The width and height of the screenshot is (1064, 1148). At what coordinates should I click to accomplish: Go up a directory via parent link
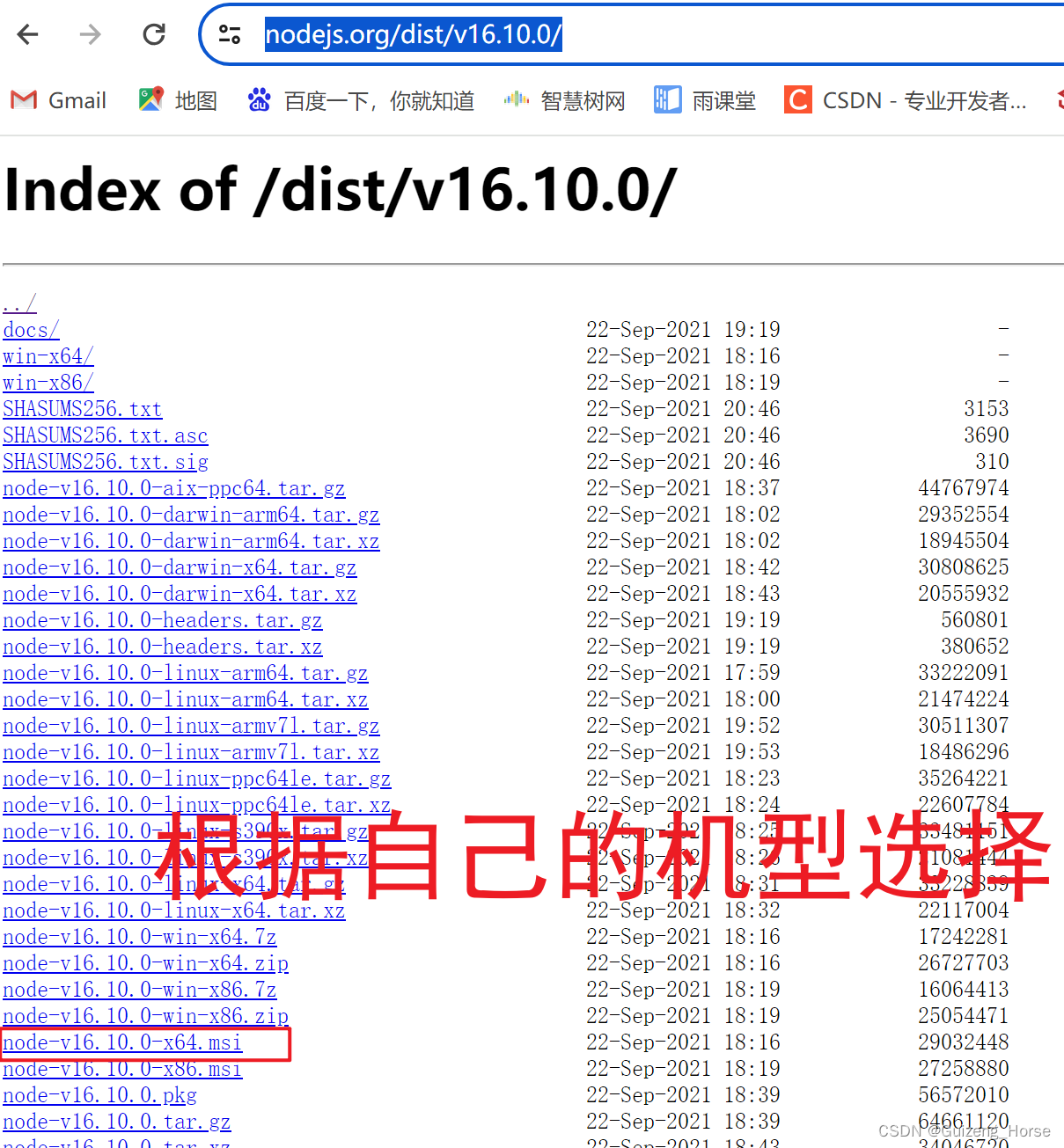click(18, 303)
